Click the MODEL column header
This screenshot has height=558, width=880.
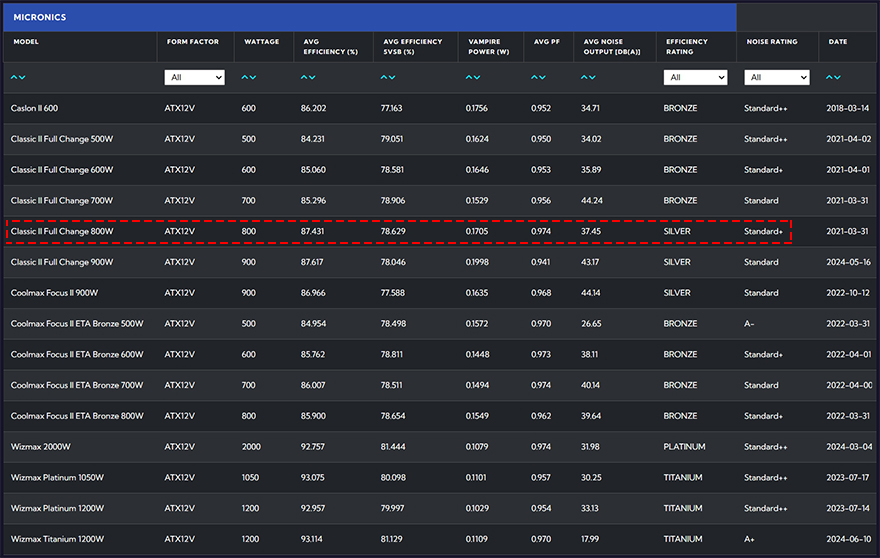point(26,42)
